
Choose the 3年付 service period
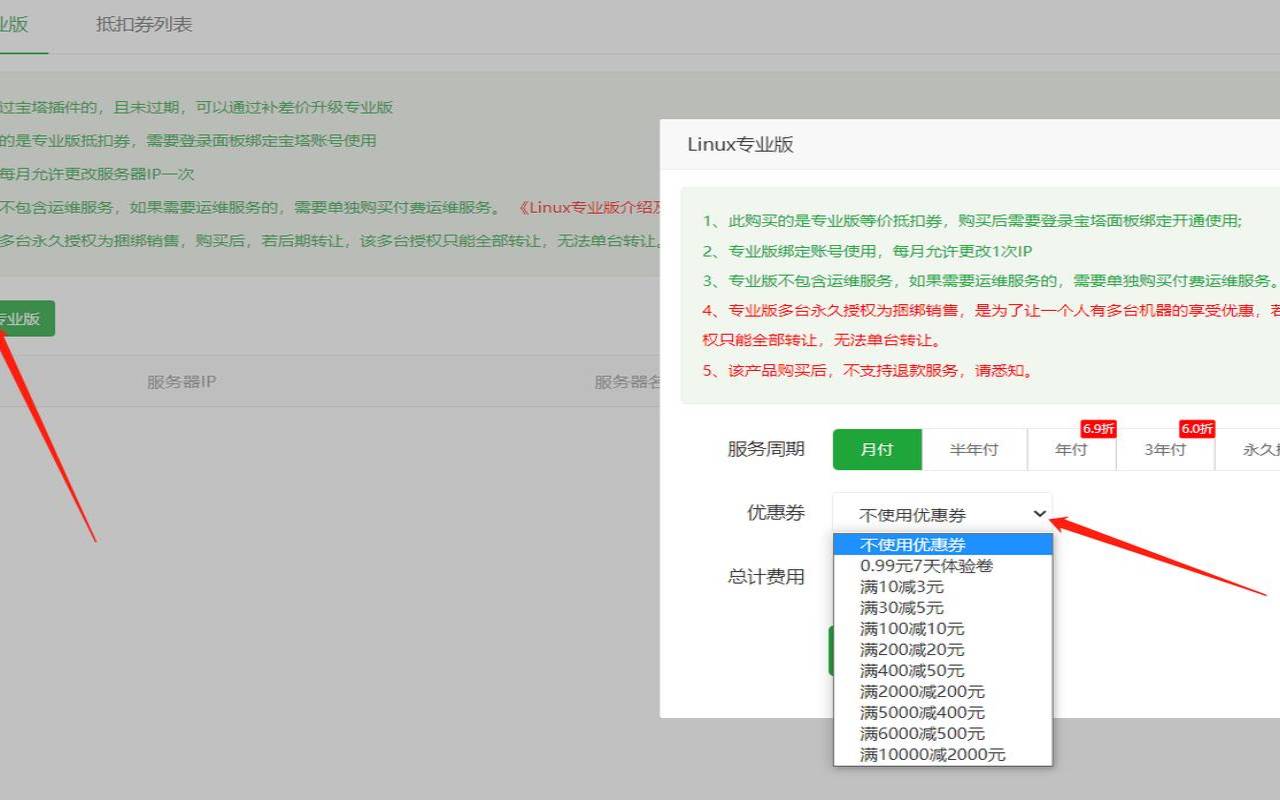[1165, 450]
